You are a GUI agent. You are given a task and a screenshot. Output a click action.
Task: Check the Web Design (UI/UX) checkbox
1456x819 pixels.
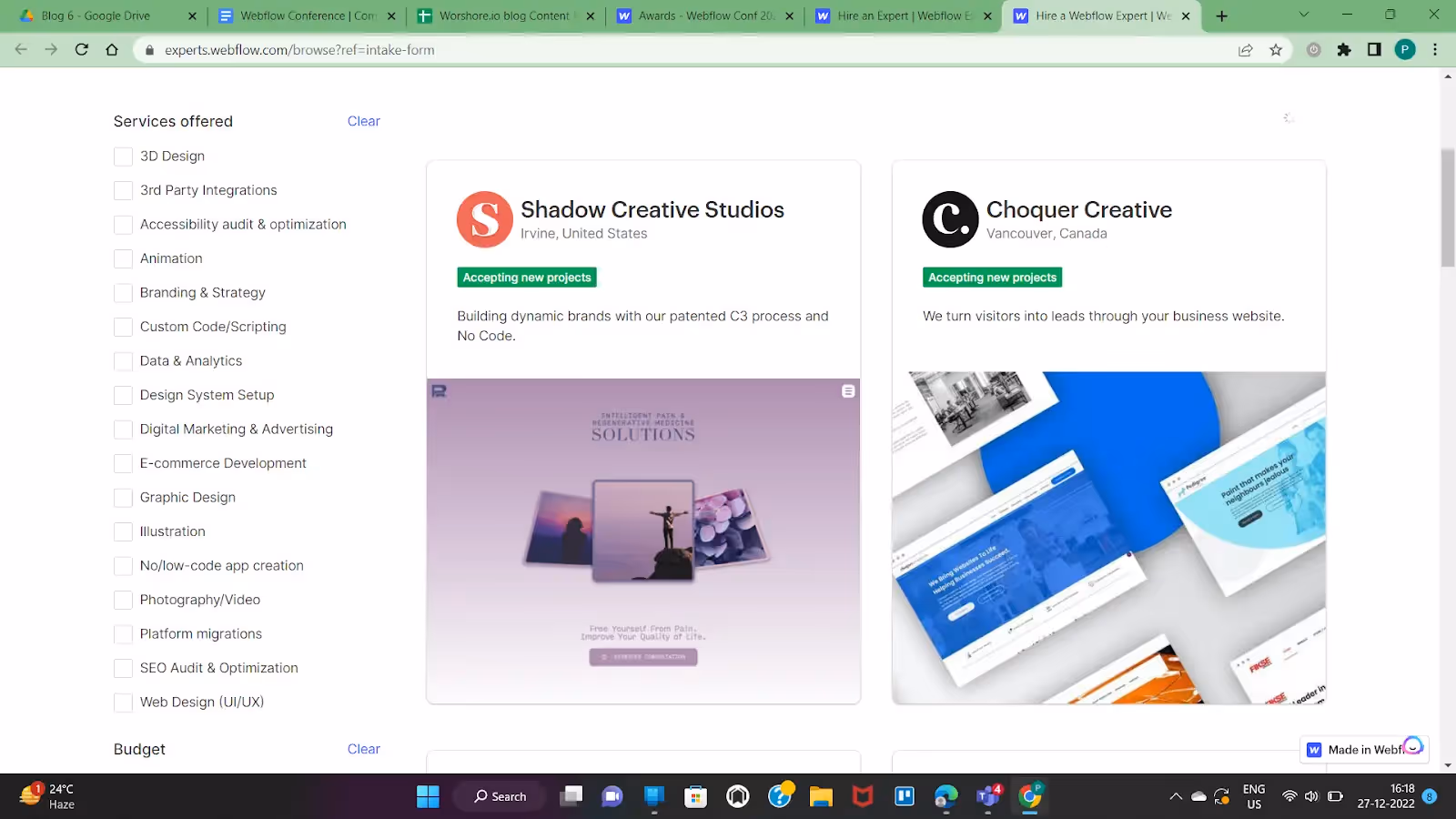(123, 703)
